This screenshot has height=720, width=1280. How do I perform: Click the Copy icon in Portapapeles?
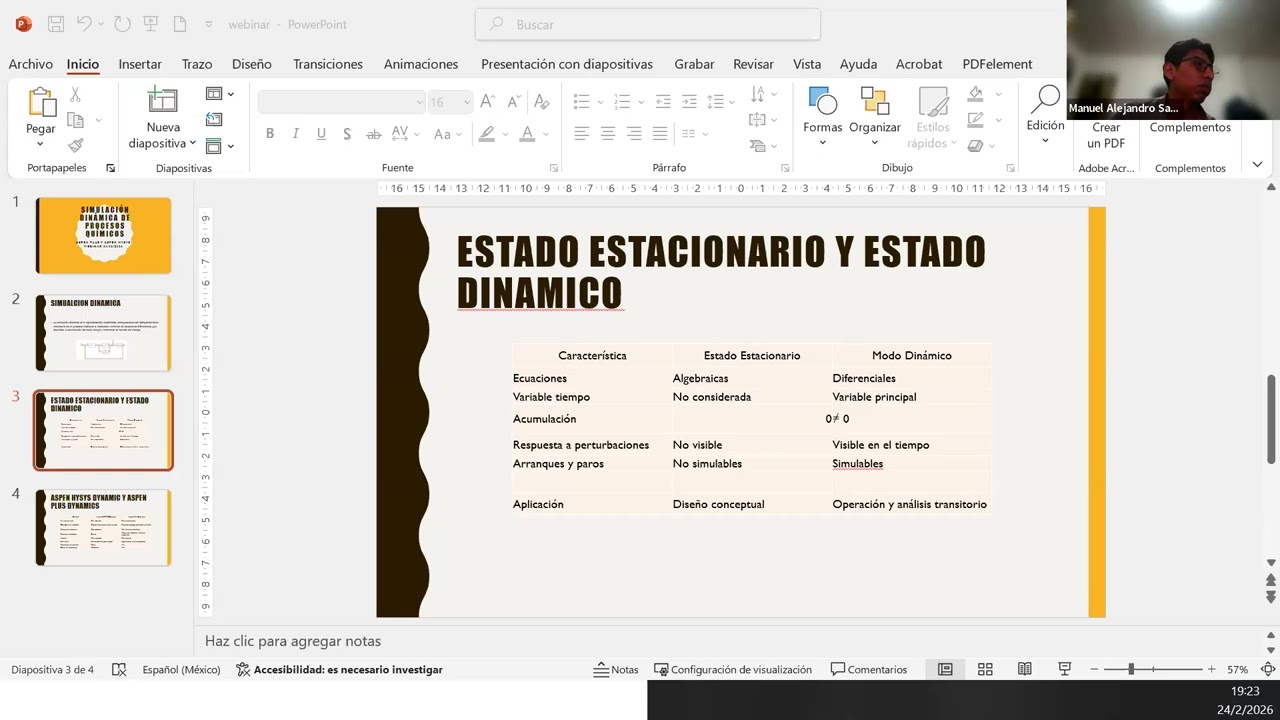coord(75,120)
